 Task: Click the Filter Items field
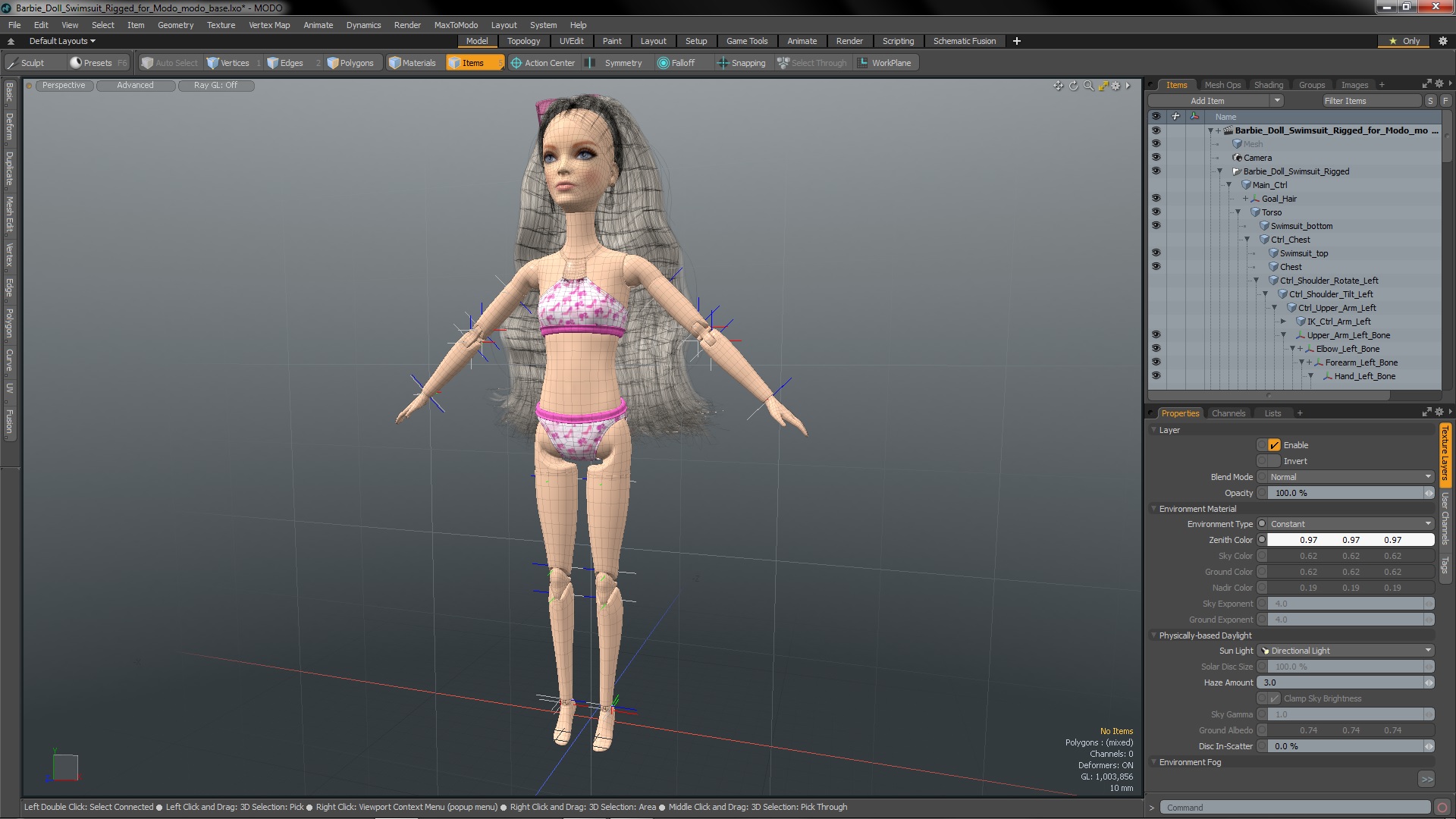(x=1372, y=101)
